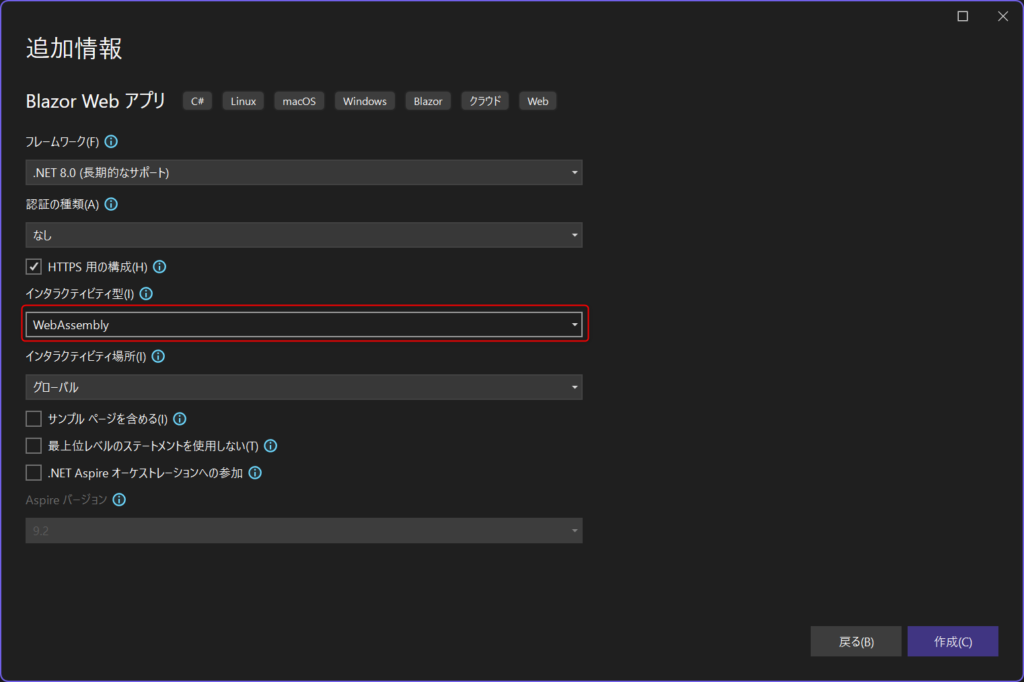Click the Windows tag
Screen dimensions: 1024x682
coord(364,101)
